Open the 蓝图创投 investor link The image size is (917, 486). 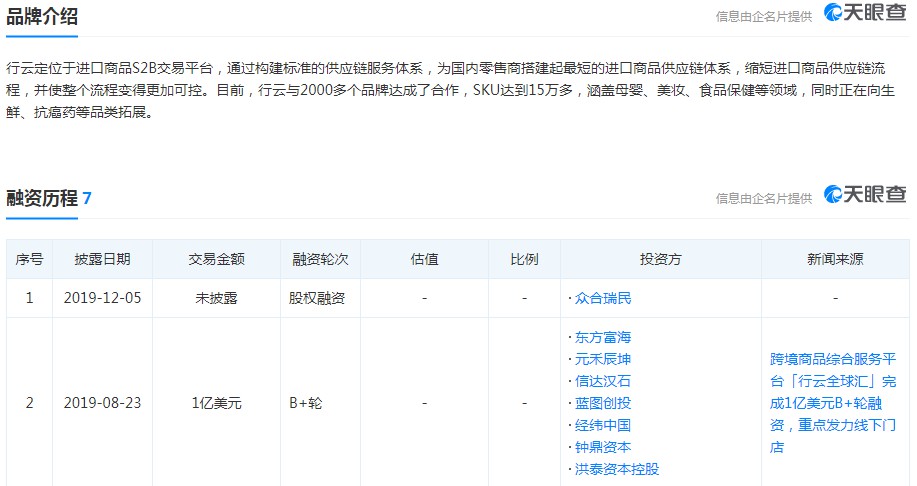[602, 403]
